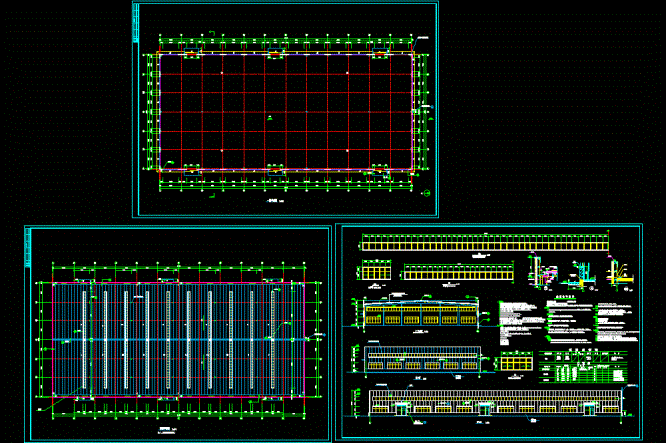Select the roof plan sheet with blue hatching
Screen dimensions: 666x443
[178, 334]
